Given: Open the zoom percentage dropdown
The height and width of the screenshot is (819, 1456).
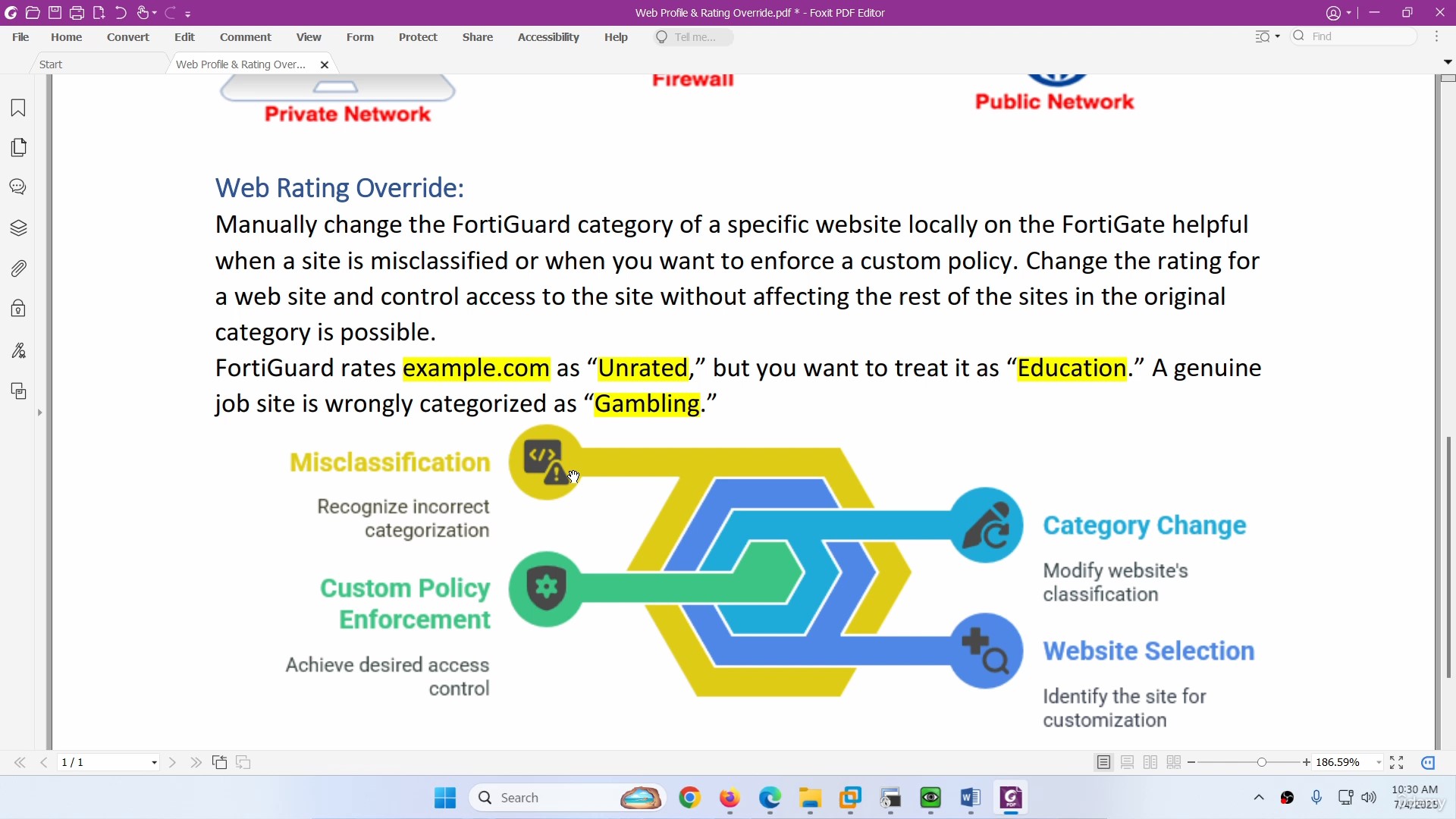Looking at the screenshot, I should tap(1379, 762).
